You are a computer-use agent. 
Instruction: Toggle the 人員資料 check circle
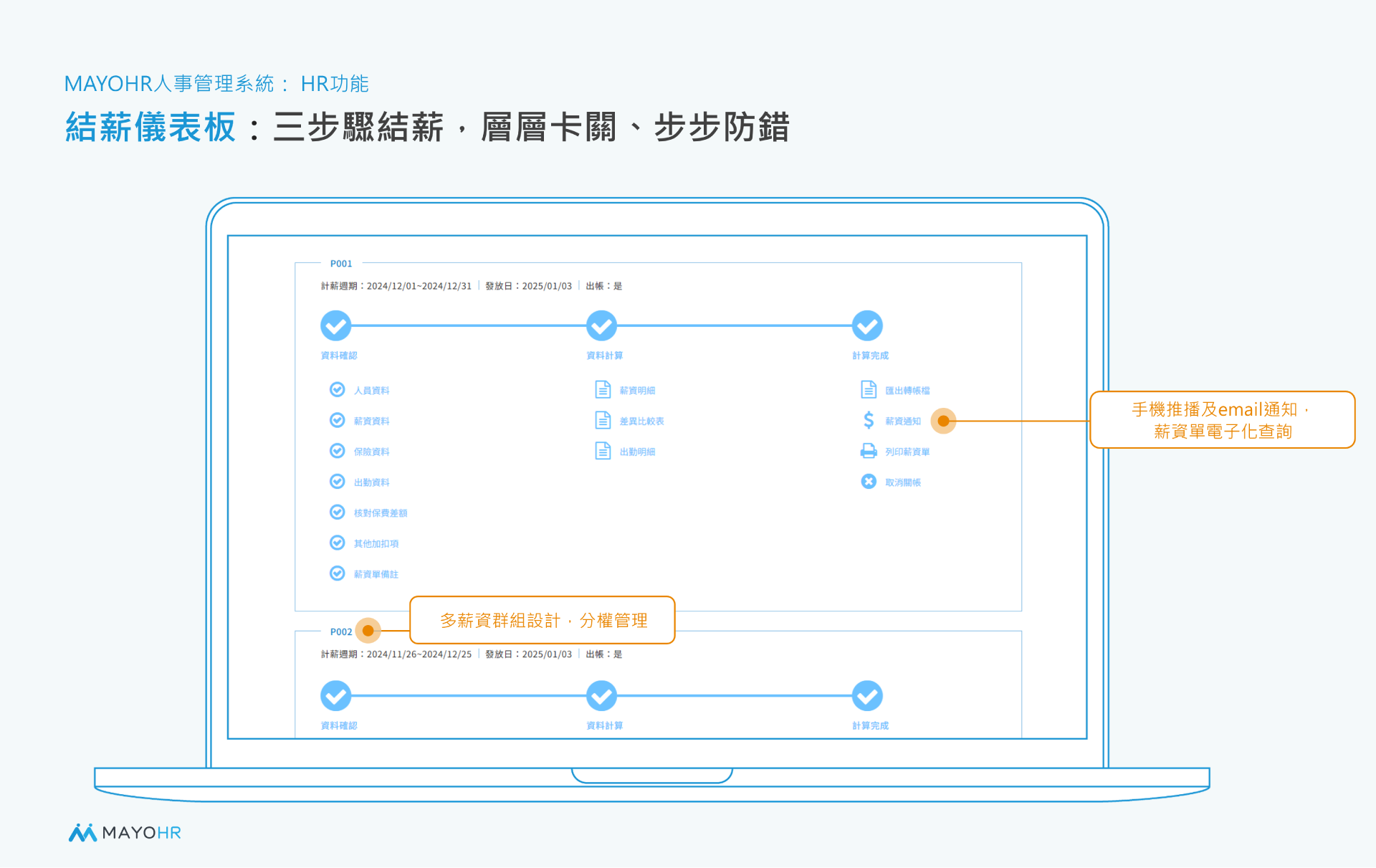pyautogui.click(x=337, y=389)
